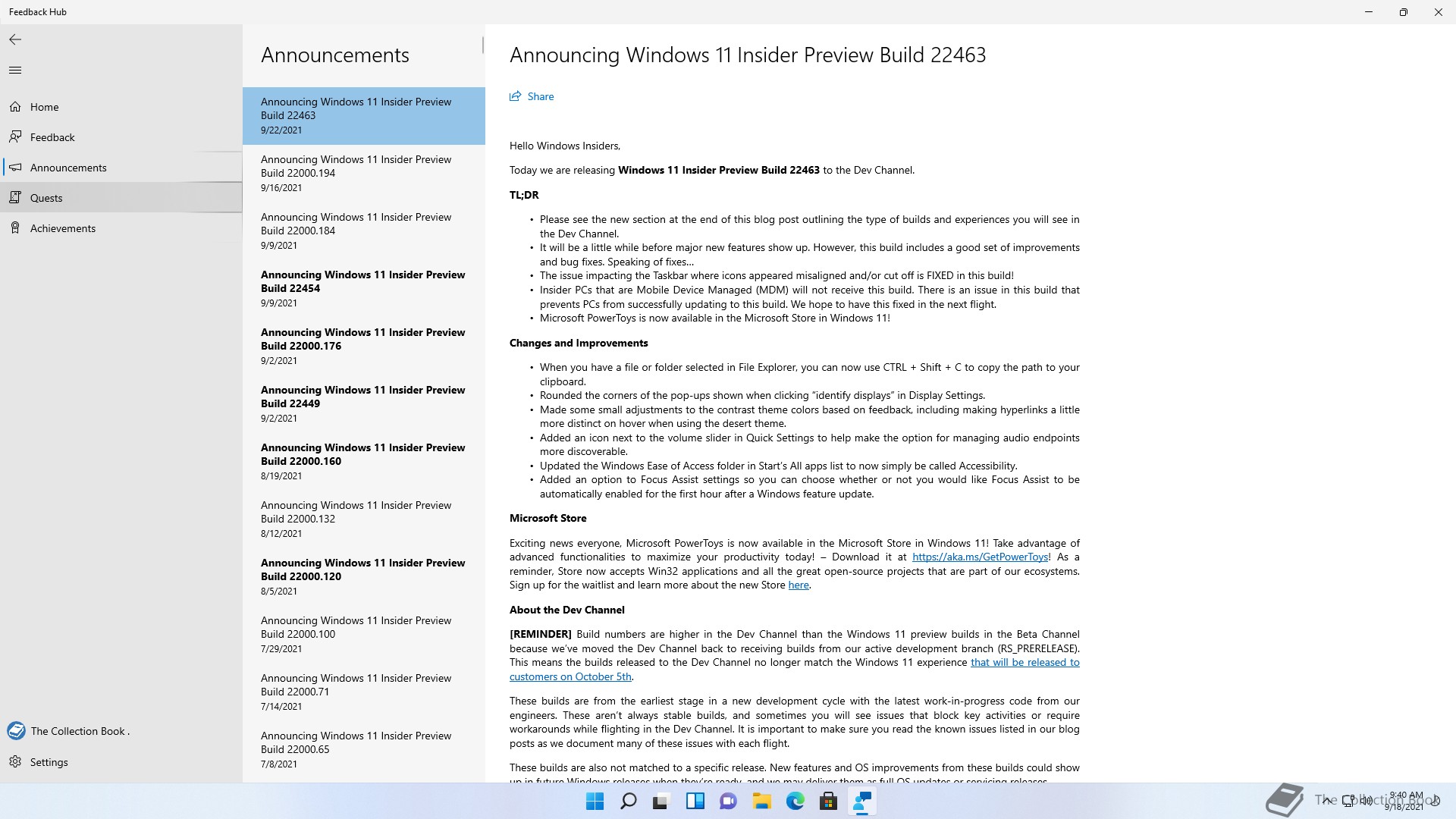The image size is (1456, 819).
Task: Click the Home house icon
Action: 15,107
